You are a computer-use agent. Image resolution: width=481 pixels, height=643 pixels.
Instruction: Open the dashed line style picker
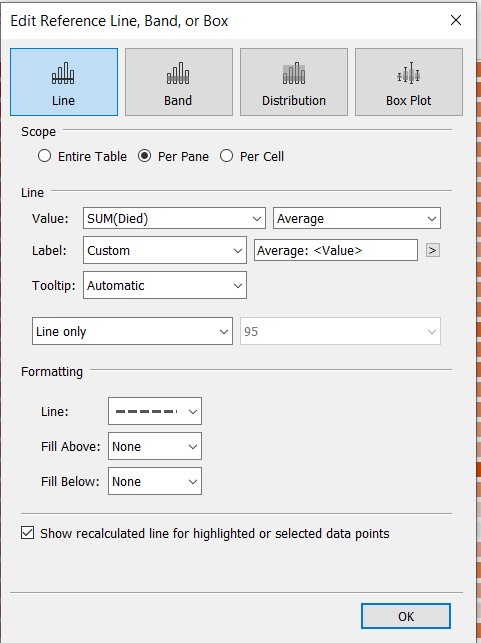pos(155,411)
